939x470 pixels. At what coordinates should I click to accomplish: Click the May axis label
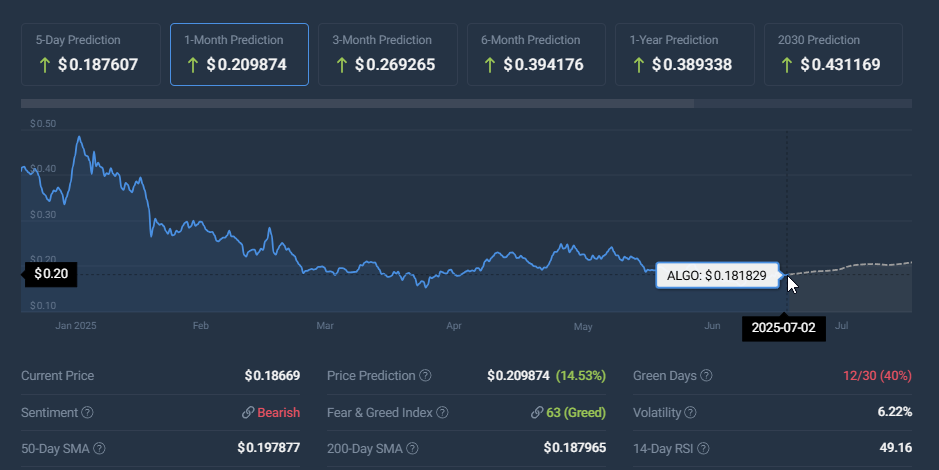pos(583,326)
